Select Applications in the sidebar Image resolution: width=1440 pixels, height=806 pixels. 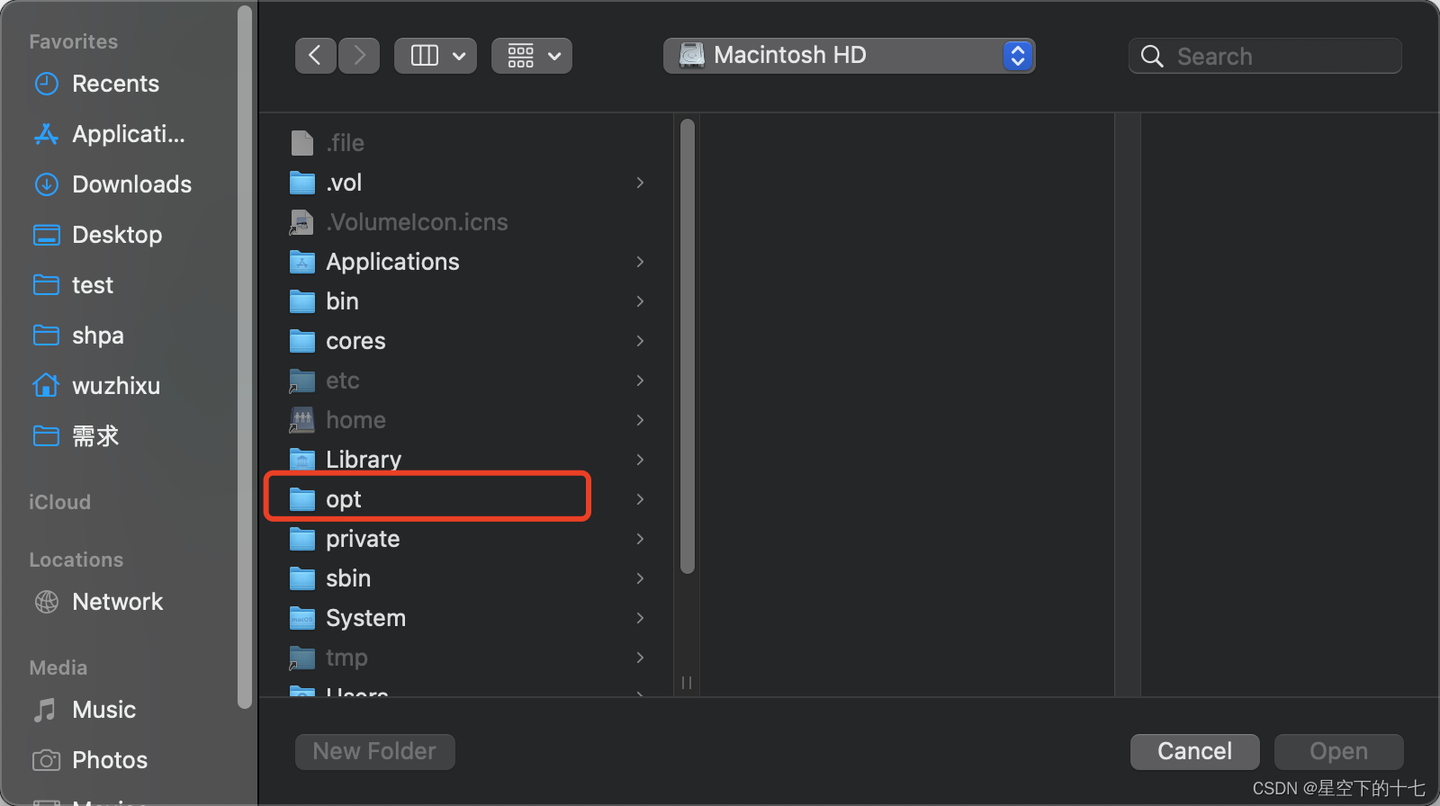point(128,134)
